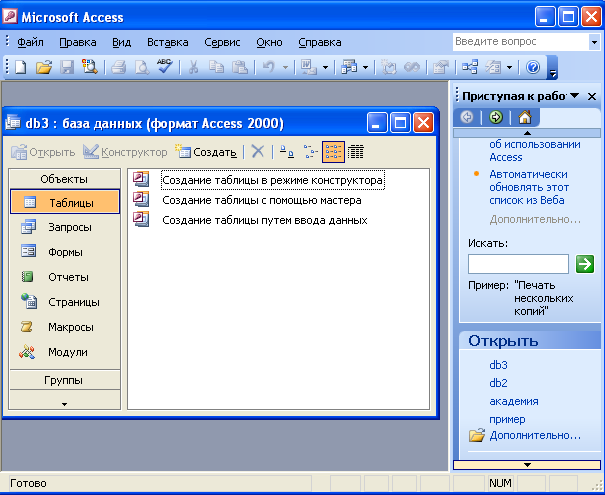Click the task pane Forward arrow
The width and height of the screenshot is (605, 495).
(x=496, y=117)
